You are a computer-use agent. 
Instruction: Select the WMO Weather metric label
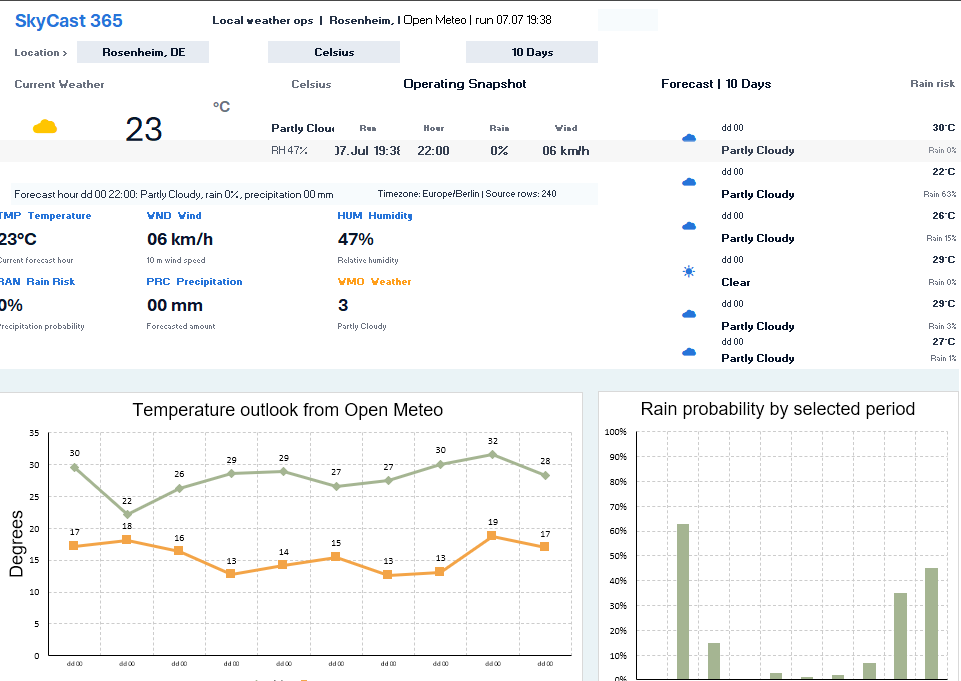[374, 282]
